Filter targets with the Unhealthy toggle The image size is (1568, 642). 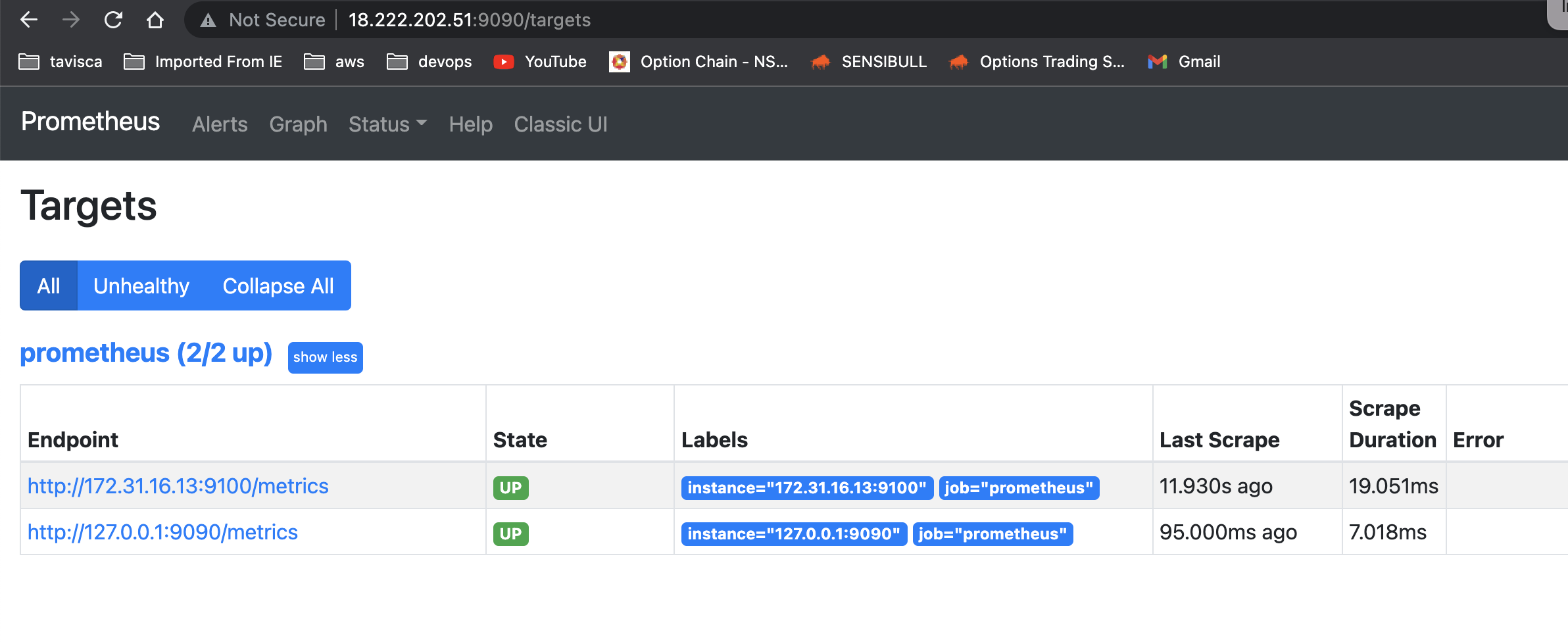(142, 285)
